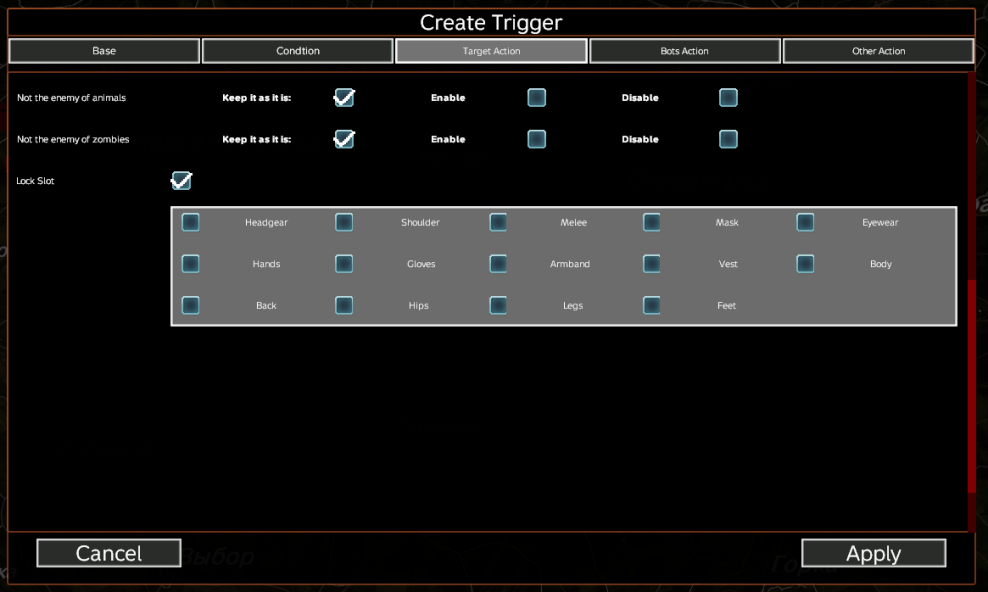Check the Vest slot box
The image size is (988, 592).
[x=652, y=264]
